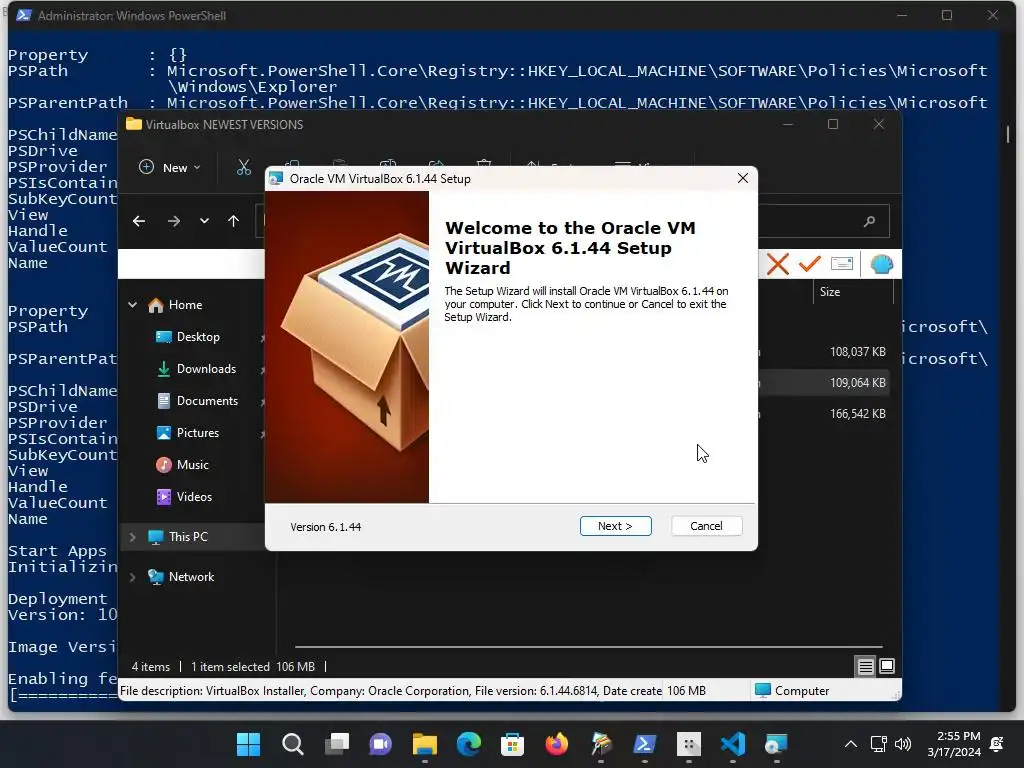Click the search magnifier in Explorer
The height and width of the screenshot is (768, 1024).
tap(869, 221)
